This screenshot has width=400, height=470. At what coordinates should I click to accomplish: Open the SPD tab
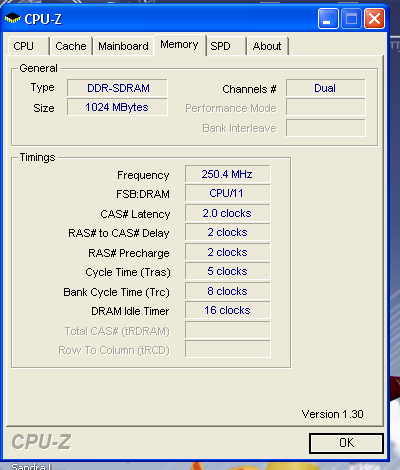(x=226, y=46)
